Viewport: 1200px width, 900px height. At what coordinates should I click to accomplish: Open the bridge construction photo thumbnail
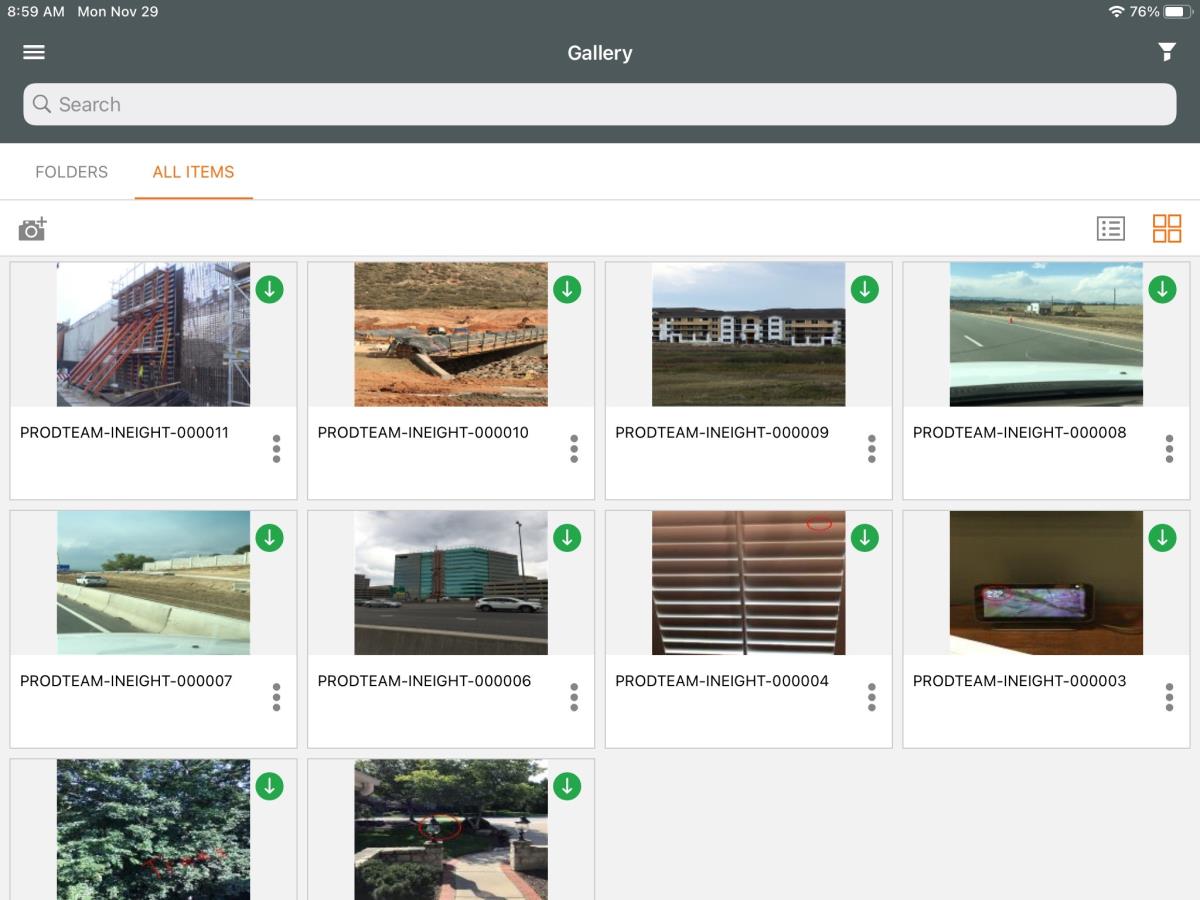450,335
